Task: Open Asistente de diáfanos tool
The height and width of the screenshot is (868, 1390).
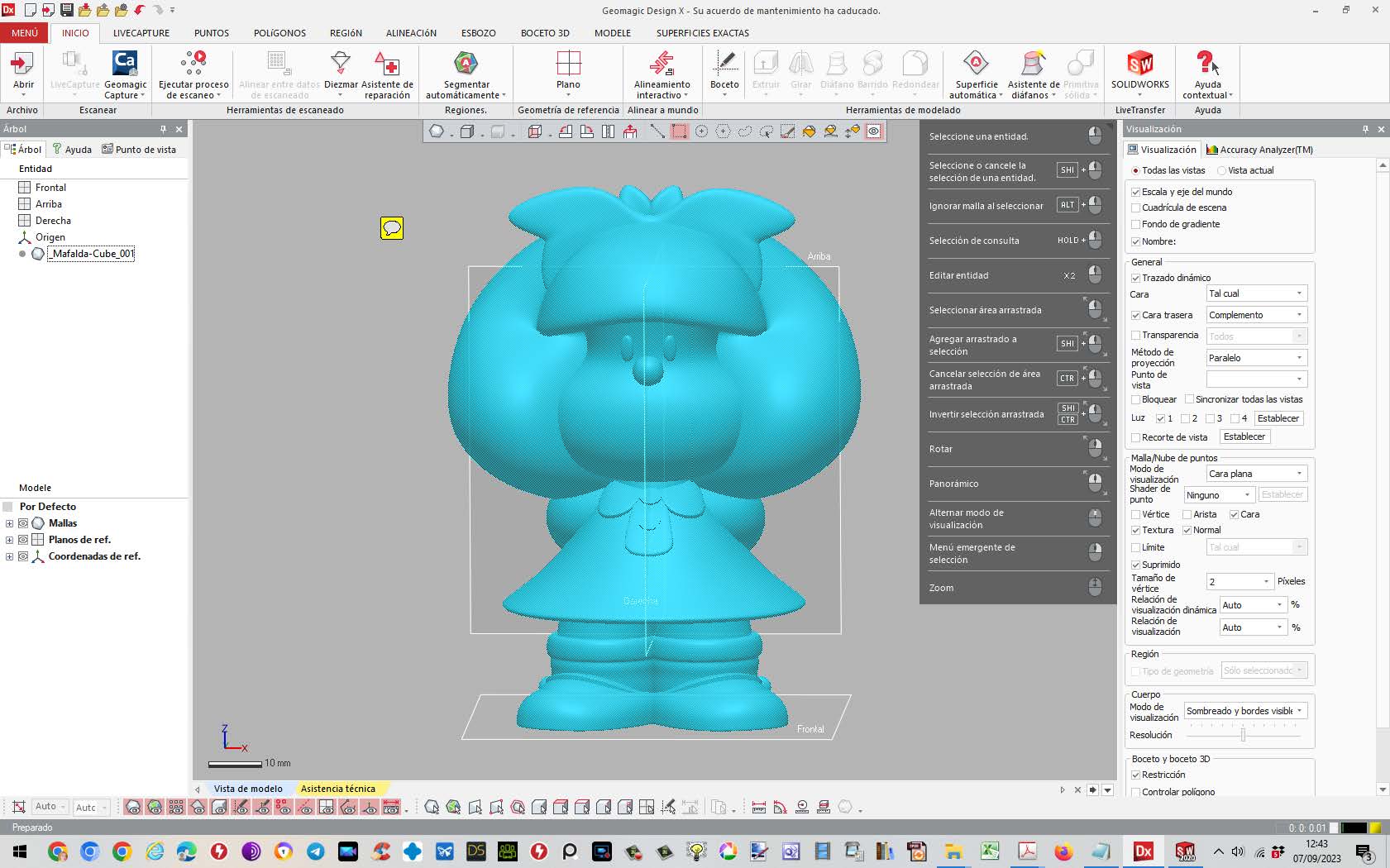Action: (1034, 74)
